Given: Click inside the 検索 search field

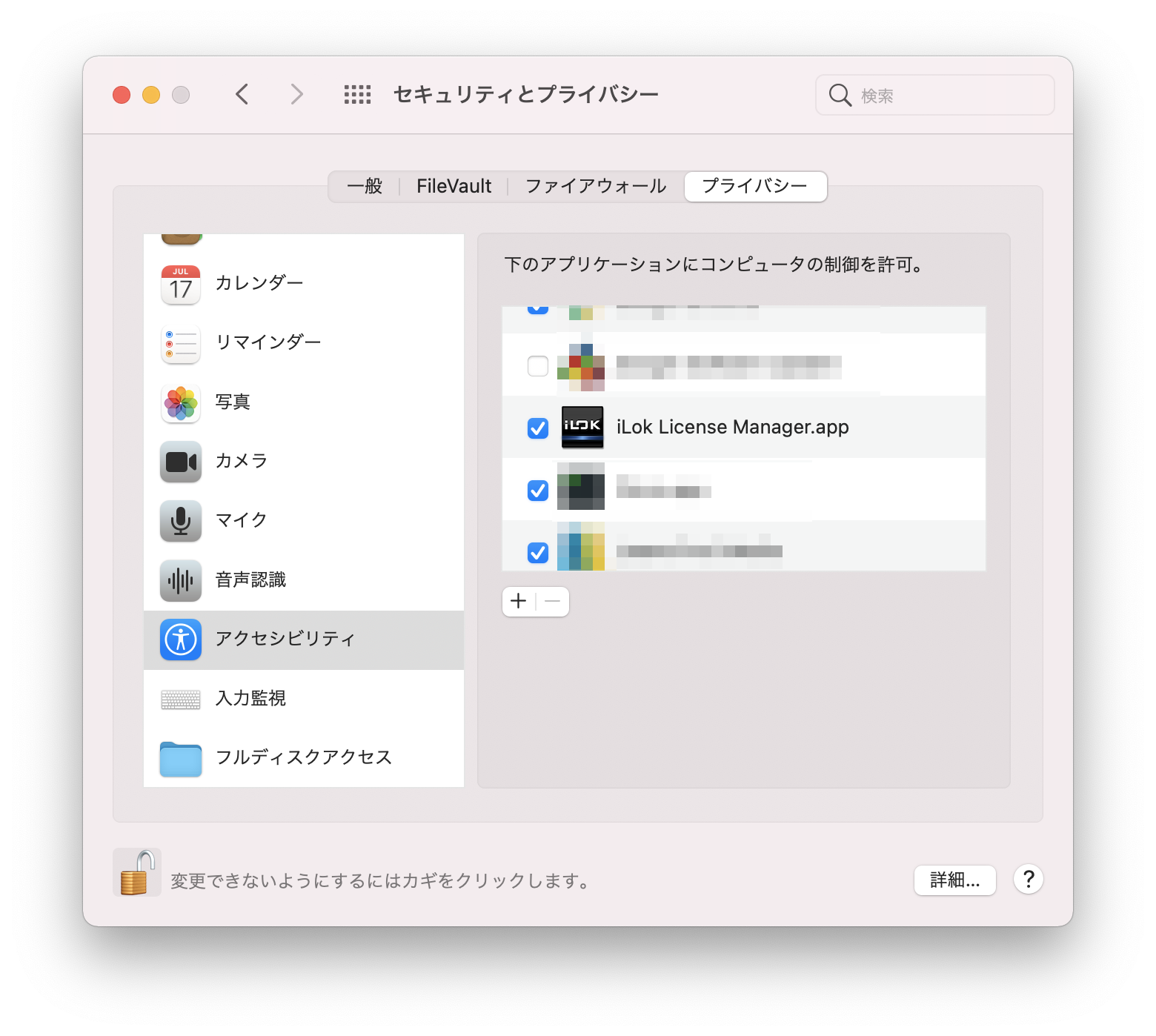Looking at the screenshot, I should (x=934, y=95).
